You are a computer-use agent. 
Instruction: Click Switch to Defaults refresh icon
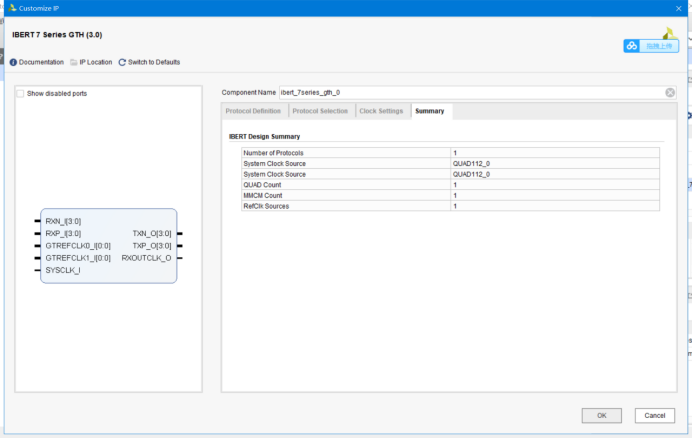click(x=122, y=62)
